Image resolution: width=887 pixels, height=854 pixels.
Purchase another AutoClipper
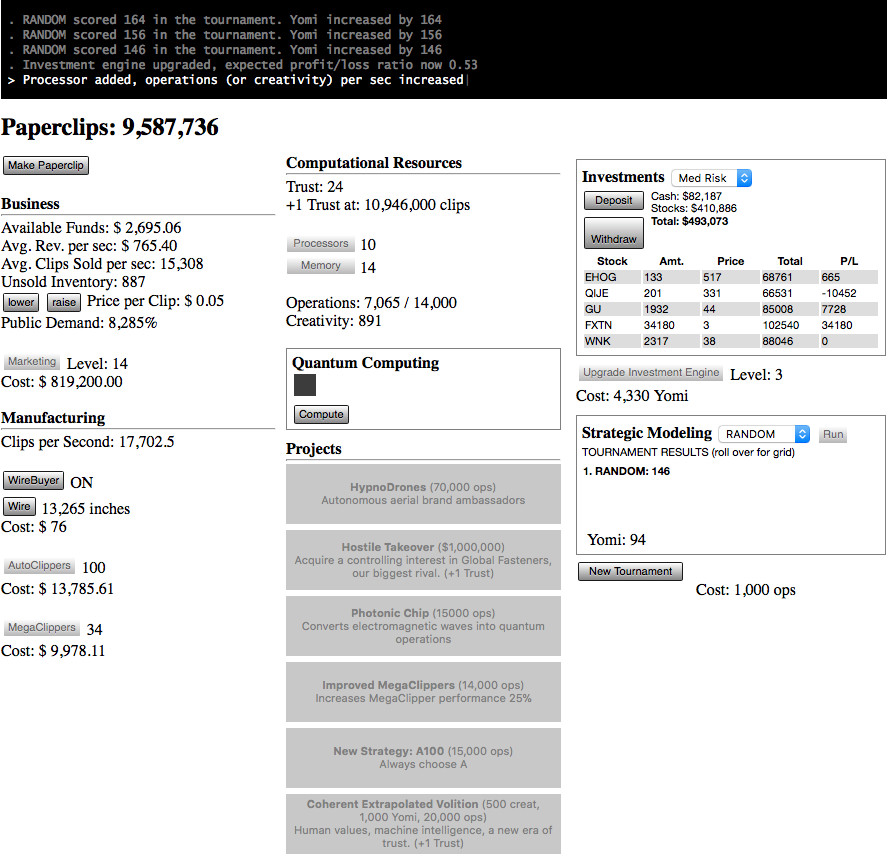pyautogui.click(x=39, y=566)
